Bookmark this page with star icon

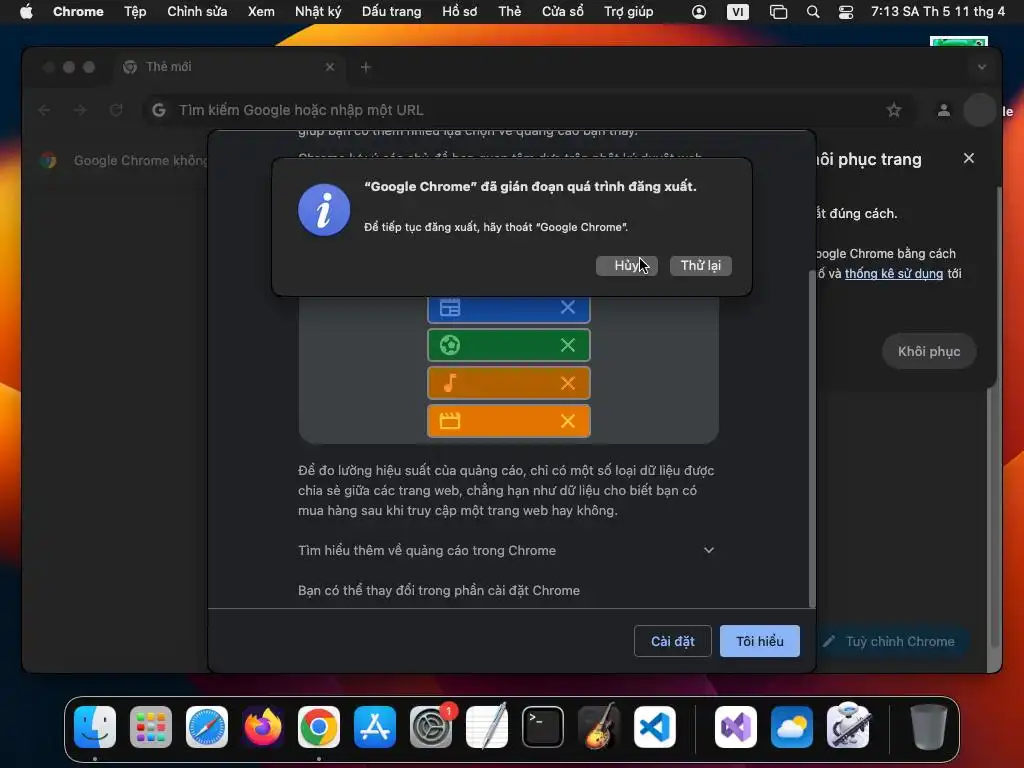pyautogui.click(x=893, y=110)
